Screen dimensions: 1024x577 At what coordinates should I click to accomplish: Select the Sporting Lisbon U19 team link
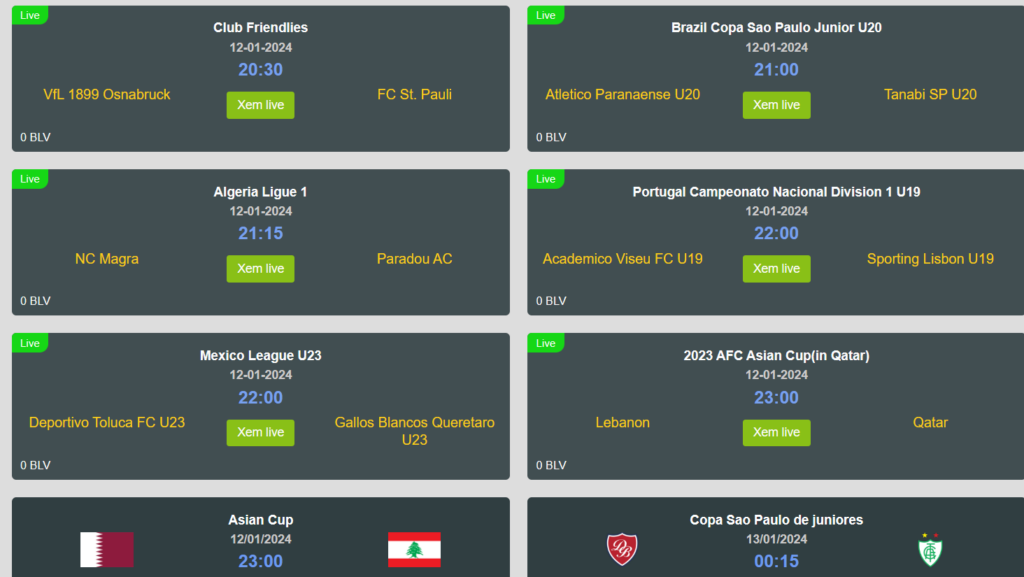(x=930, y=259)
